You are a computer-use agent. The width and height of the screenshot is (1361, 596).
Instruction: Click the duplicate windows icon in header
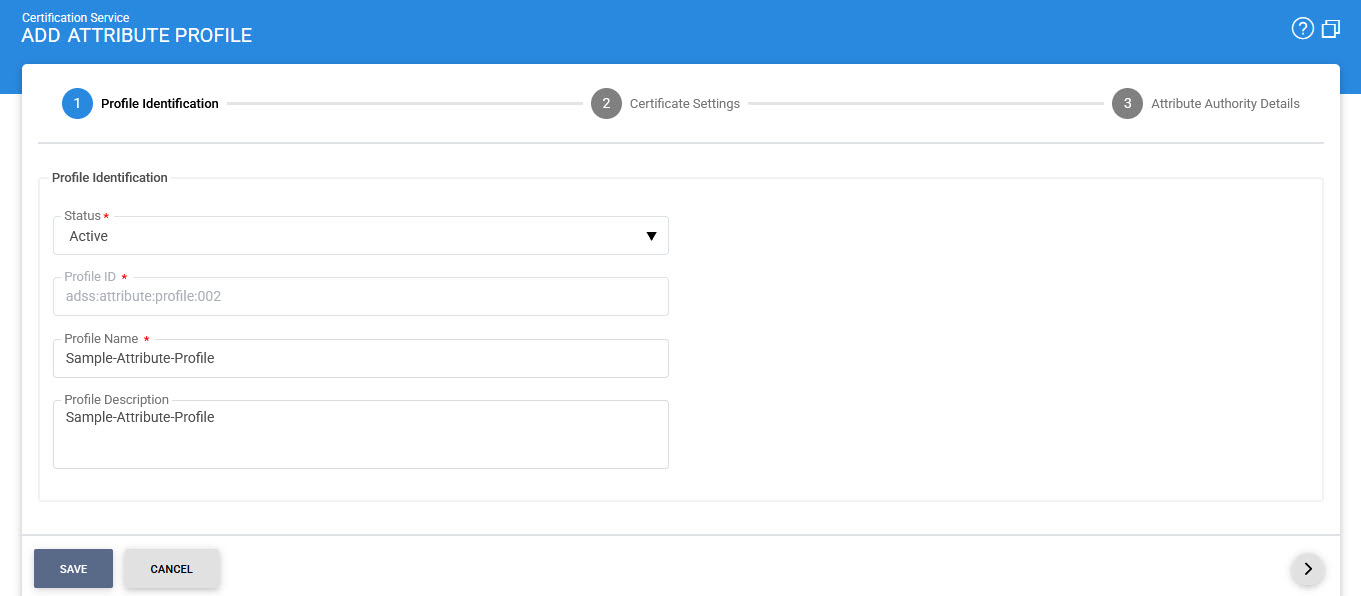1331,29
